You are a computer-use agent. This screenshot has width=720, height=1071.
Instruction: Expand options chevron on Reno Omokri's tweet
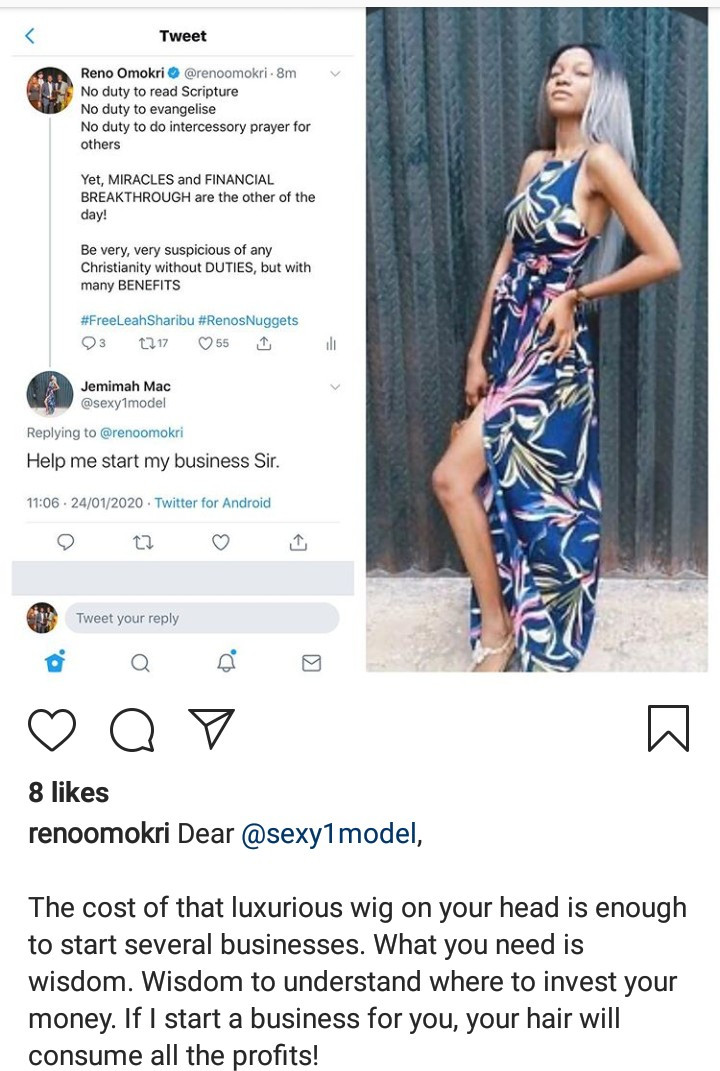[x=335, y=73]
